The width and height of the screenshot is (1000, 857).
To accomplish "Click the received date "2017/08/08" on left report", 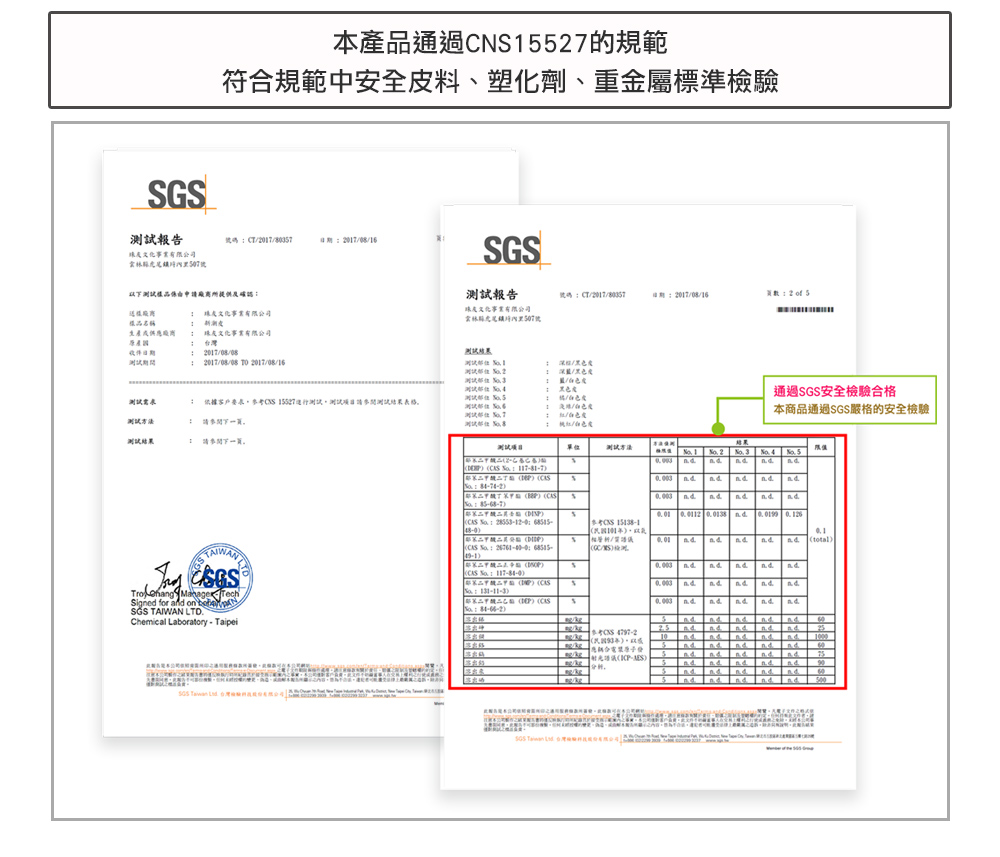I will [x=221, y=353].
